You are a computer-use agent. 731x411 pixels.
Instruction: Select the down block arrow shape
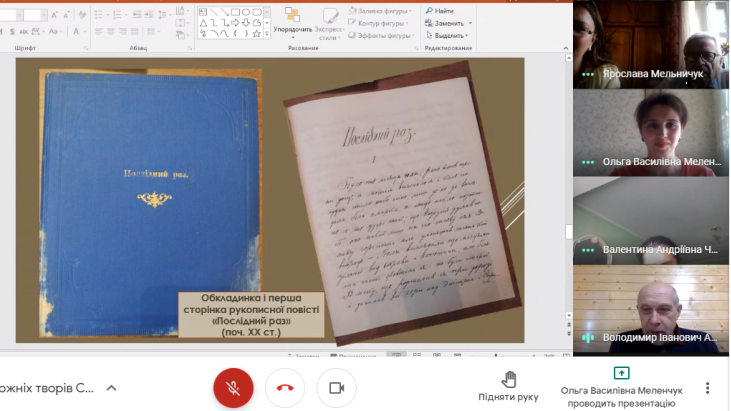(246, 23)
